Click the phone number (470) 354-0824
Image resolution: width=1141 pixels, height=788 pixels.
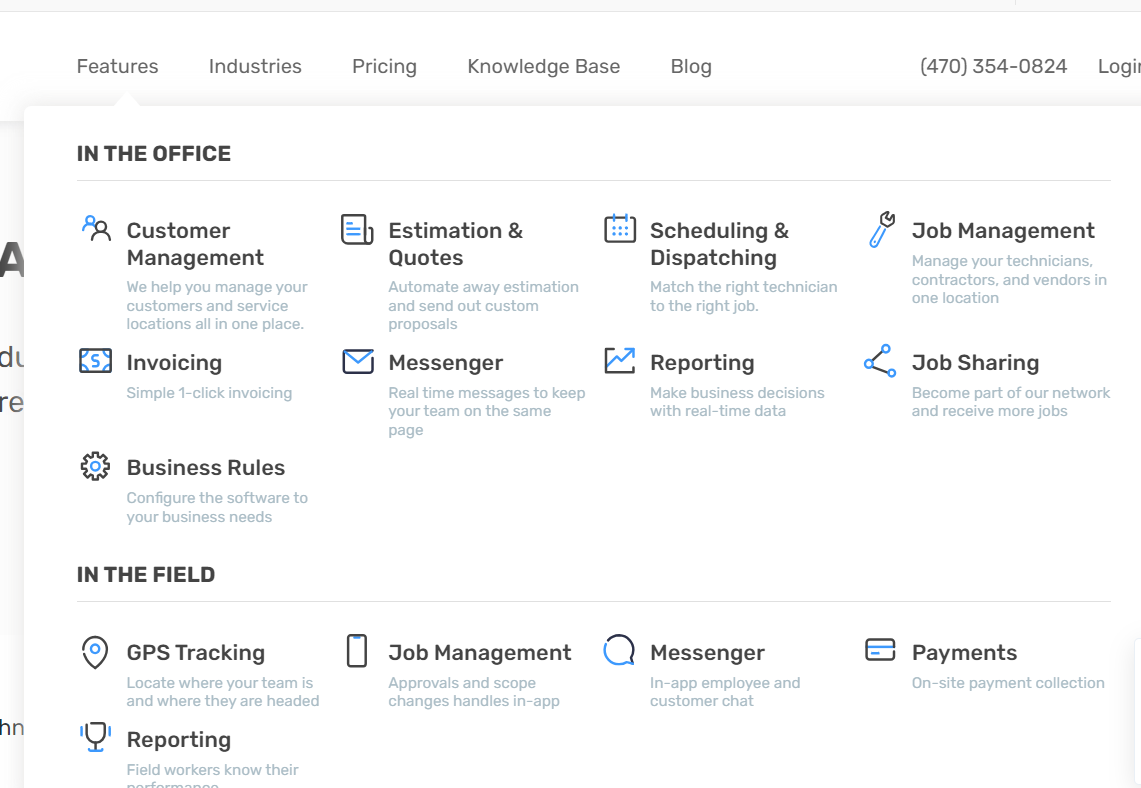993,67
